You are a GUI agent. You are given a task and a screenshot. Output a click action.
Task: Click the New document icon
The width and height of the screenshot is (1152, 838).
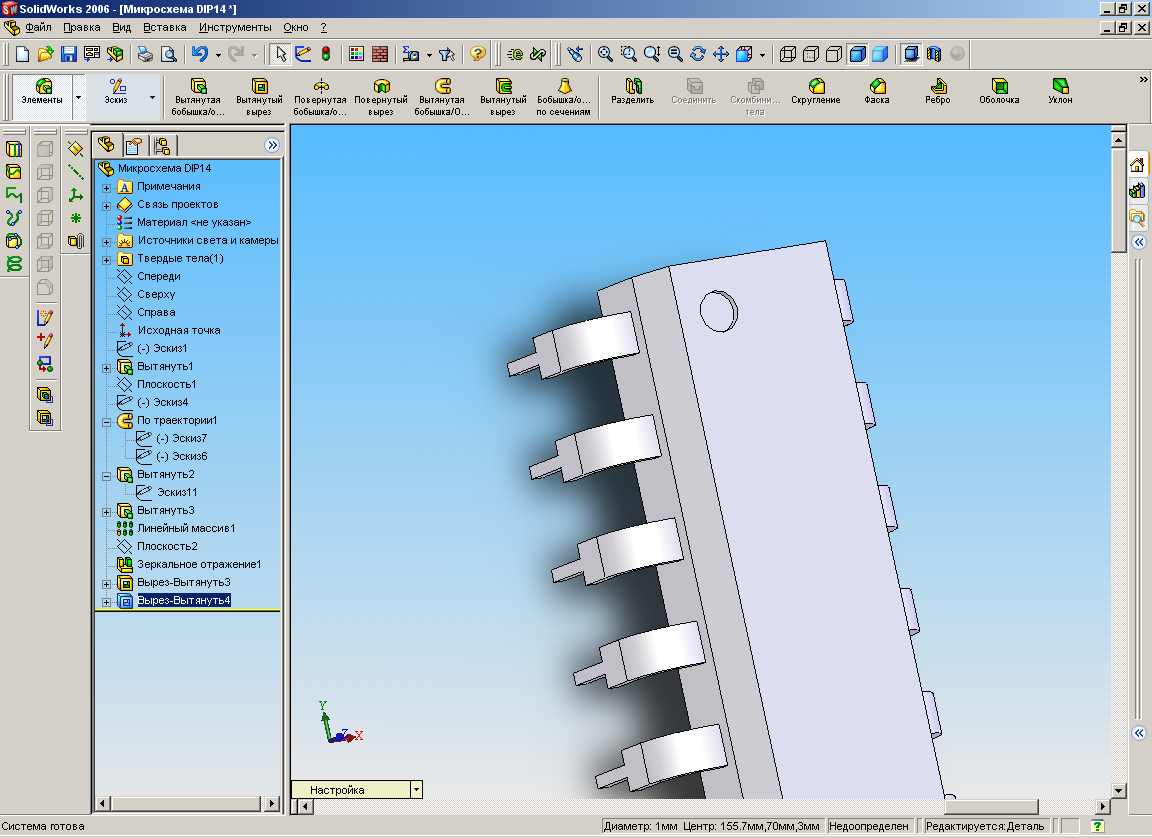tap(22, 54)
